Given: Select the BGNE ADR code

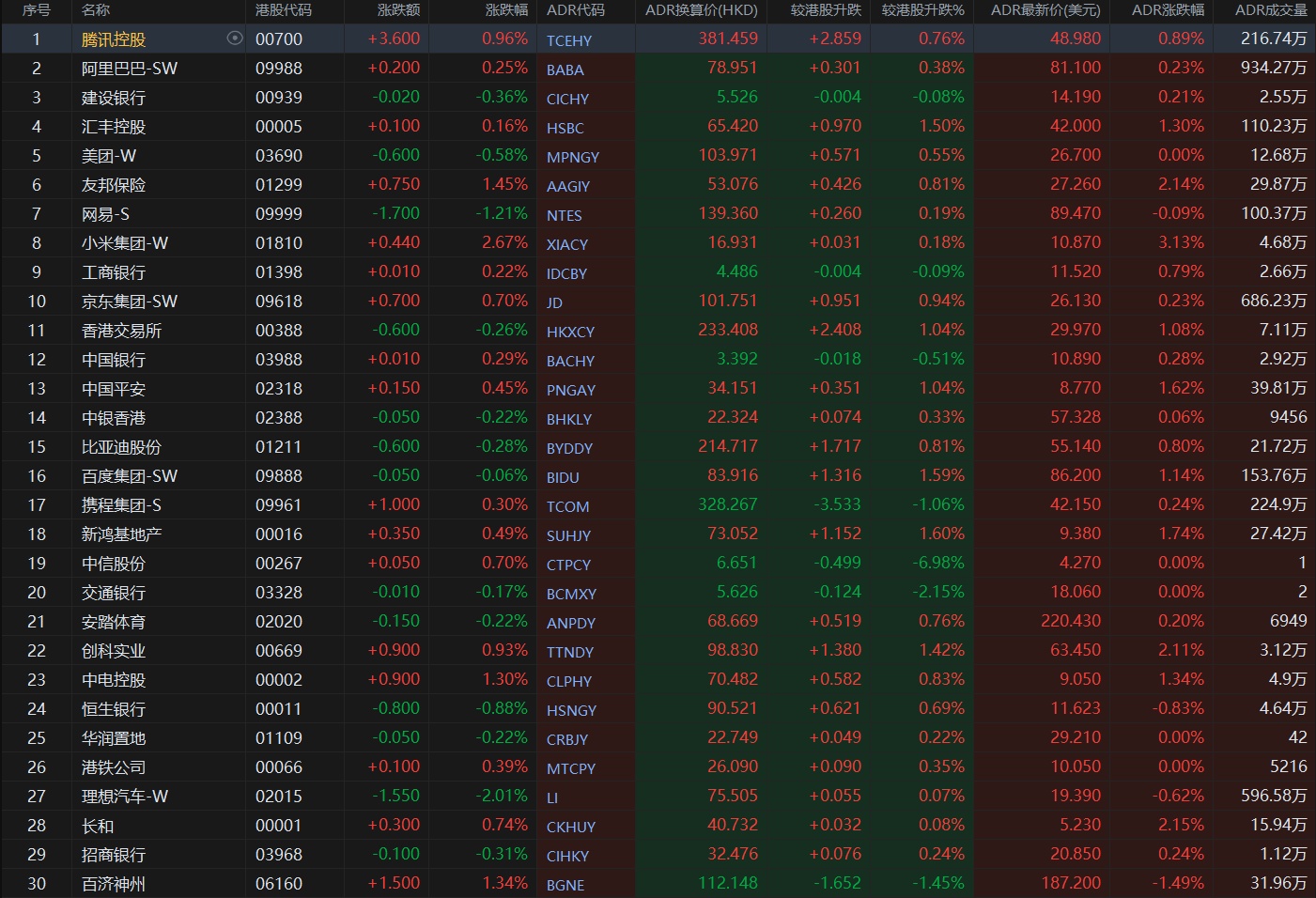Looking at the screenshot, I should (x=565, y=885).
